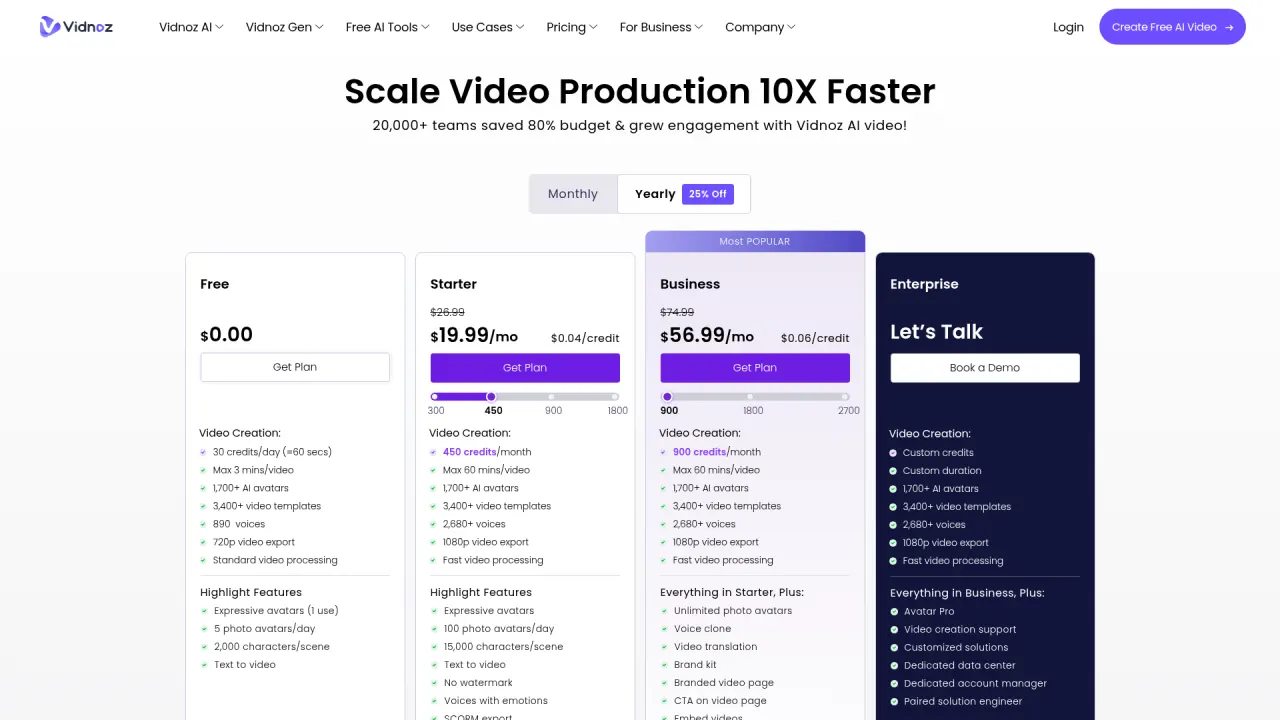Click Dedicated account manager text
This screenshot has height=720, width=1280.
tap(975, 684)
